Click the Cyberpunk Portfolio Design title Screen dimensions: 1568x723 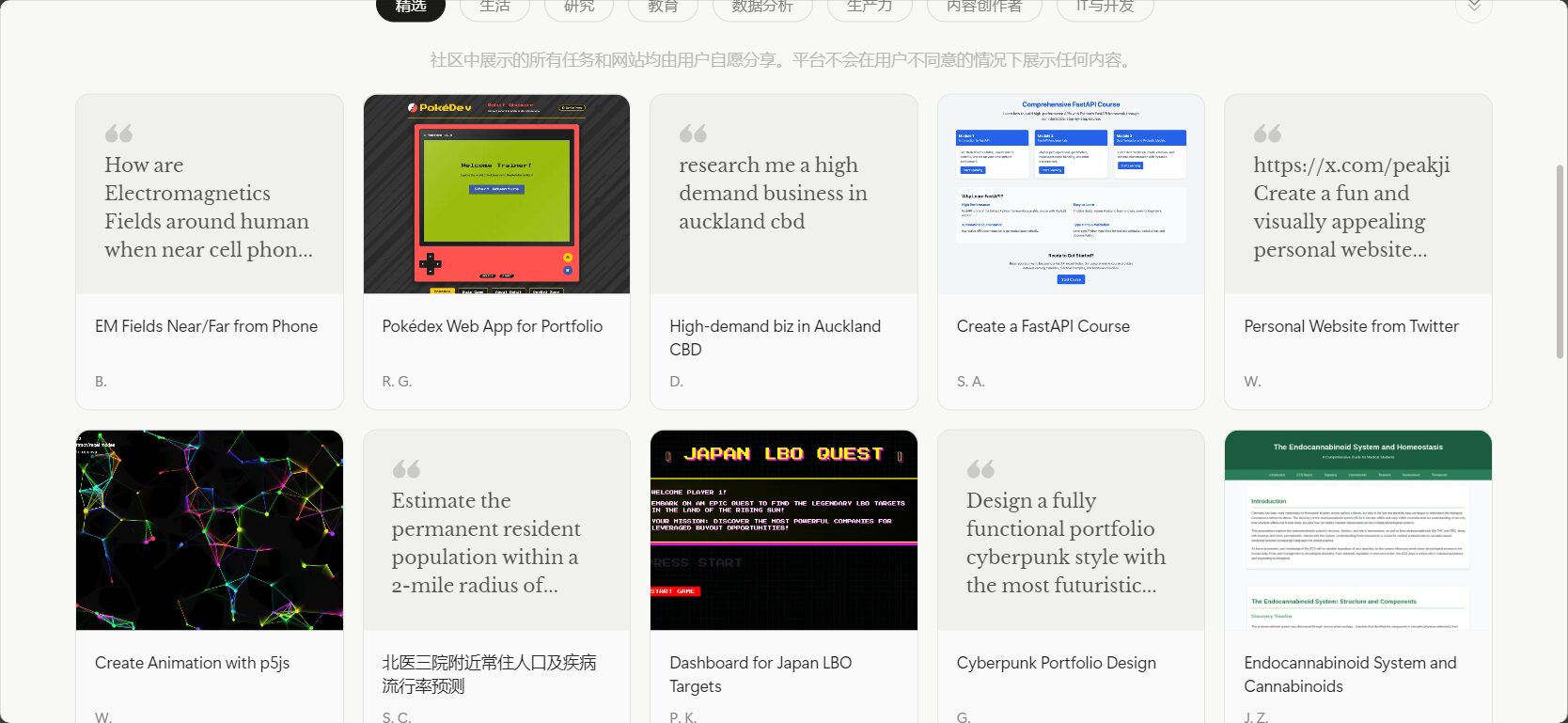click(x=1056, y=663)
